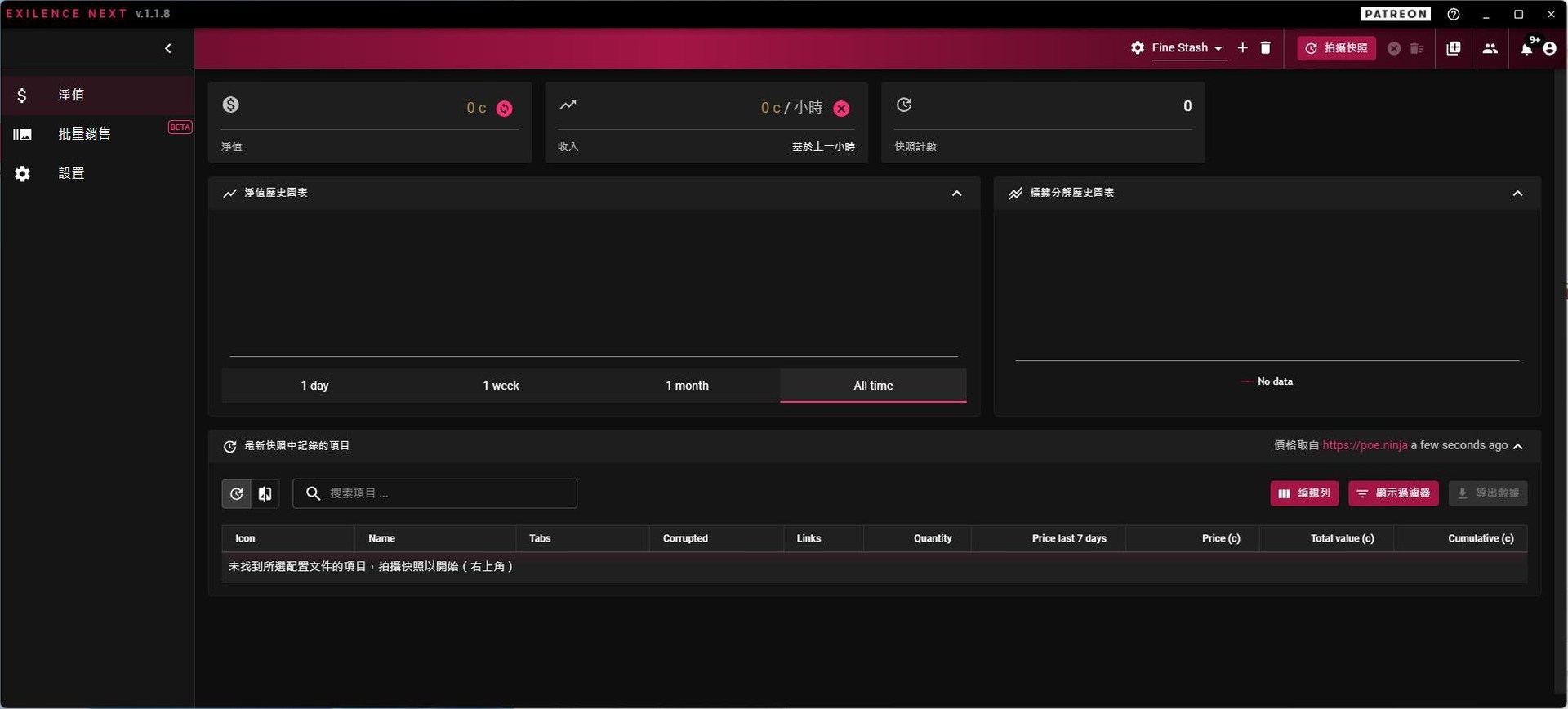Click the refresh icon beside net worth value

point(505,109)
